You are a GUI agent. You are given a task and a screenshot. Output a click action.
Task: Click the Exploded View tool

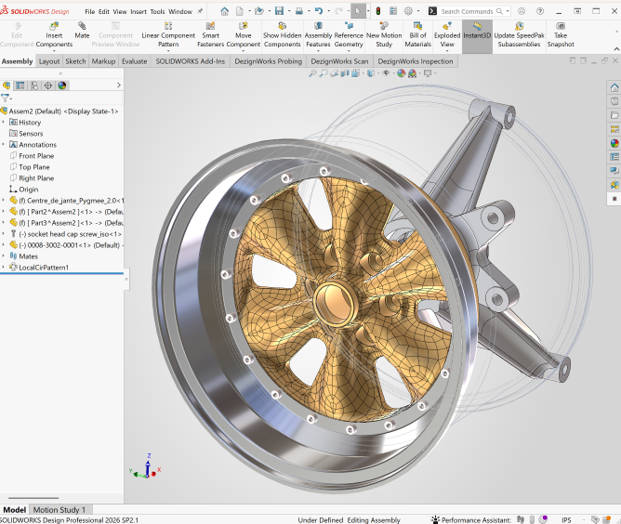pos(447,35)
